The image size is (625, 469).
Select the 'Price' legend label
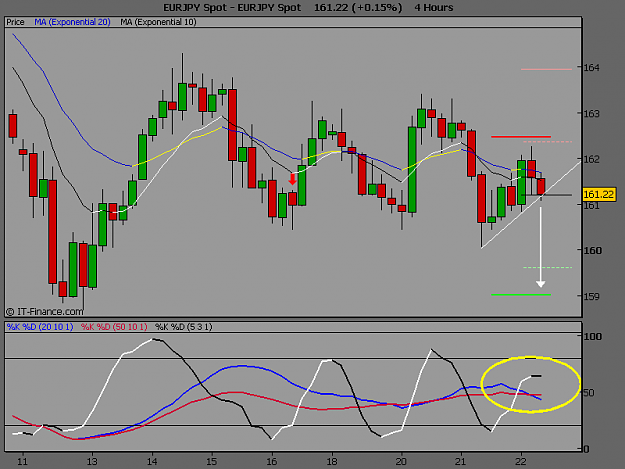pyautogui.click(x=15, y=22)
